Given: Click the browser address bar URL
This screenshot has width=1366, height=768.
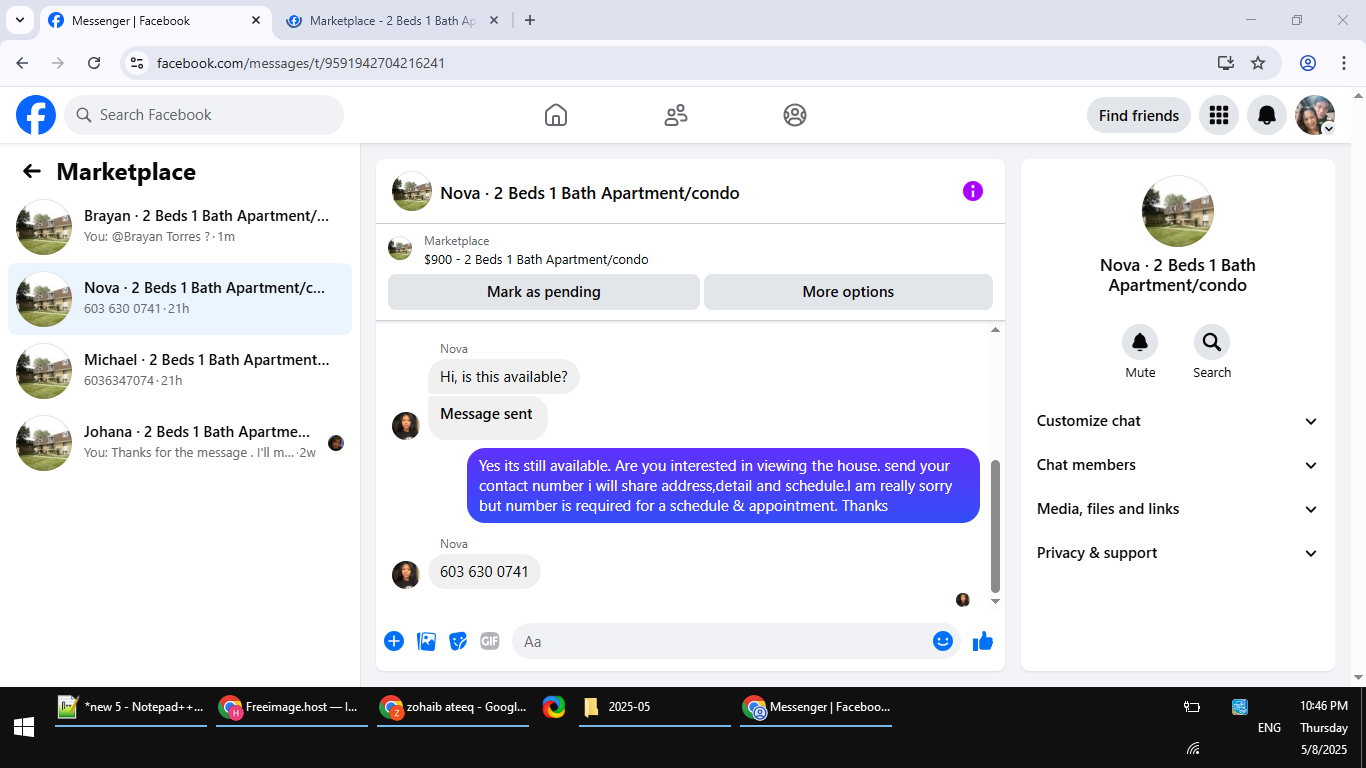Looking at the screenshot, I should 301,63.
